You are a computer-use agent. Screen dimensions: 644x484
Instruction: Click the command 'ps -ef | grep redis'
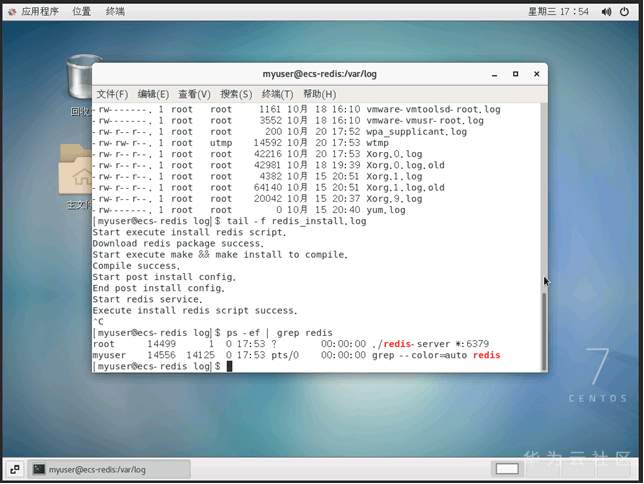pos(280,333)
